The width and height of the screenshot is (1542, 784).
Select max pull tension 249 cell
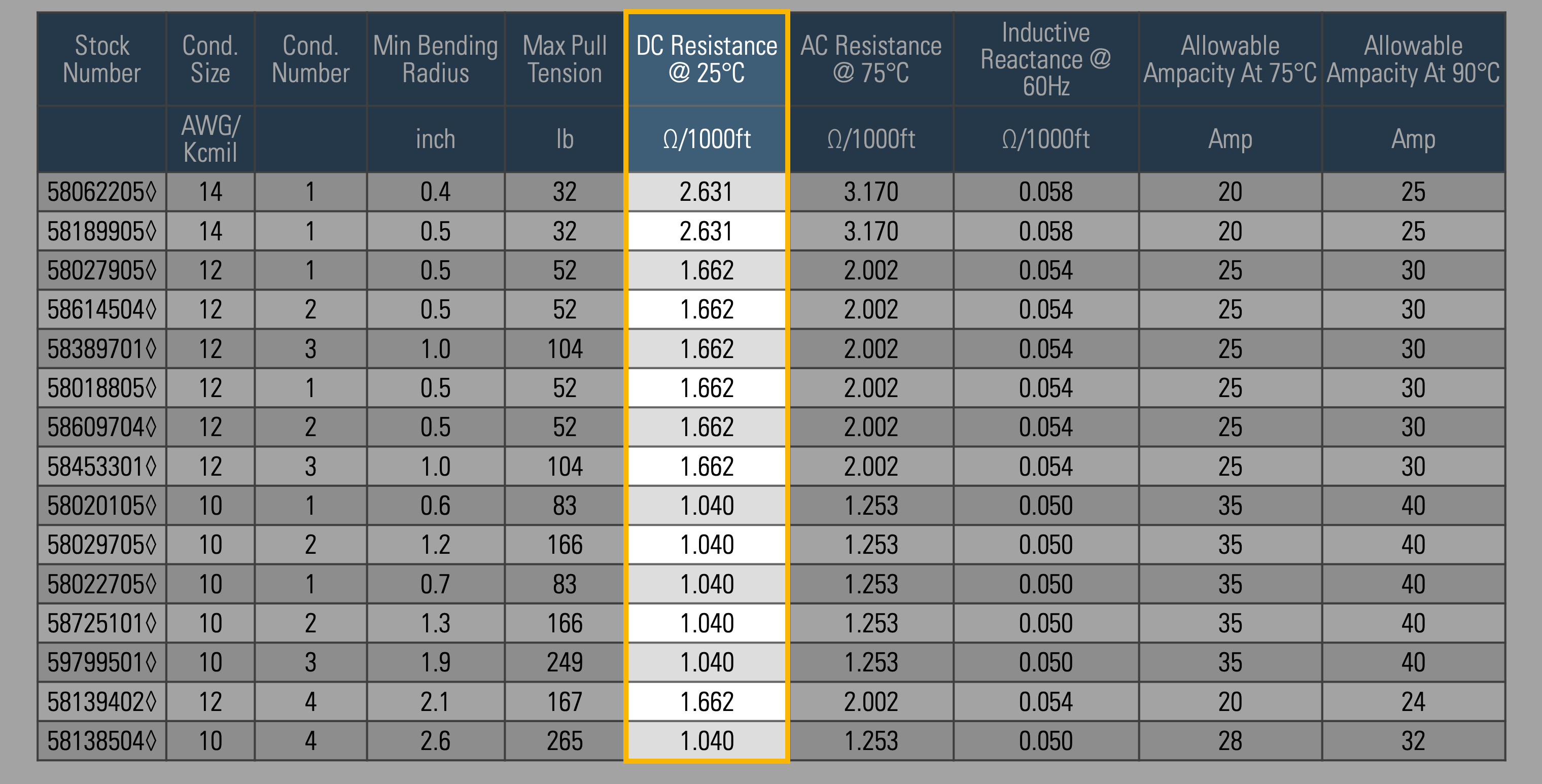[565, 662]
